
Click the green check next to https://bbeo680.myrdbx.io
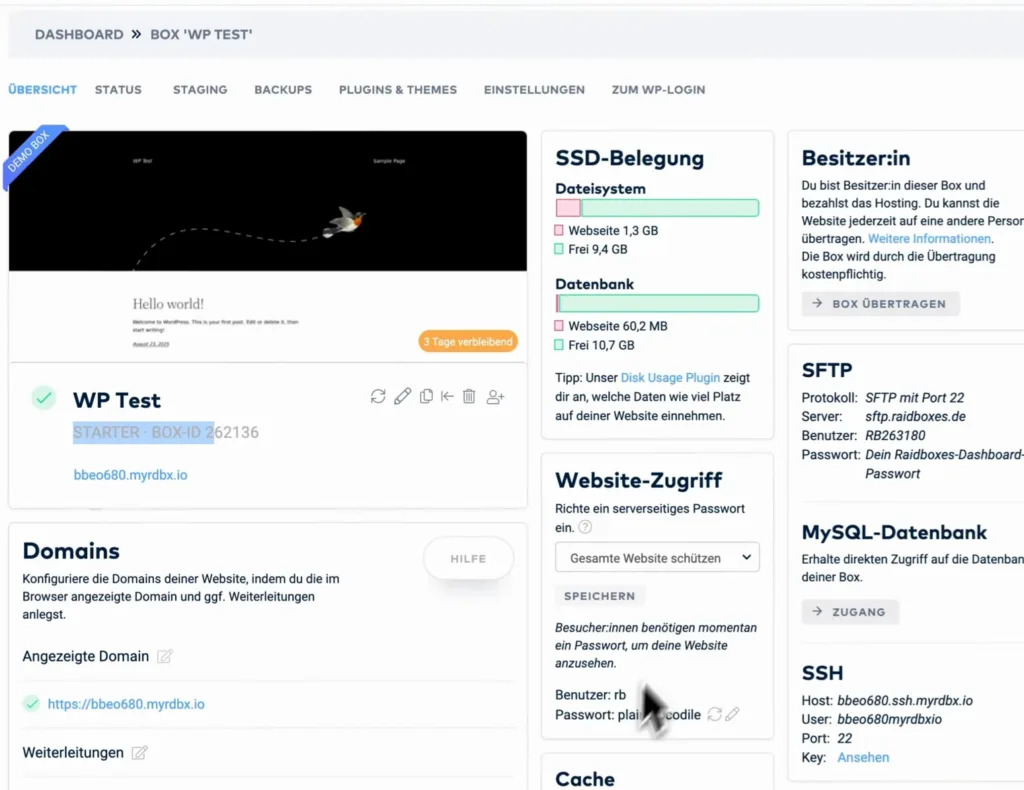(31, 704)
